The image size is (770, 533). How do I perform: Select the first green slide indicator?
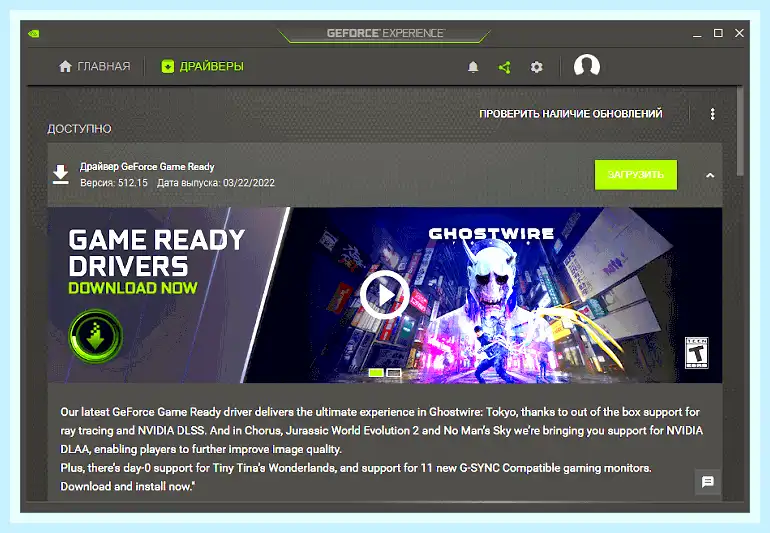pos(376,373)
